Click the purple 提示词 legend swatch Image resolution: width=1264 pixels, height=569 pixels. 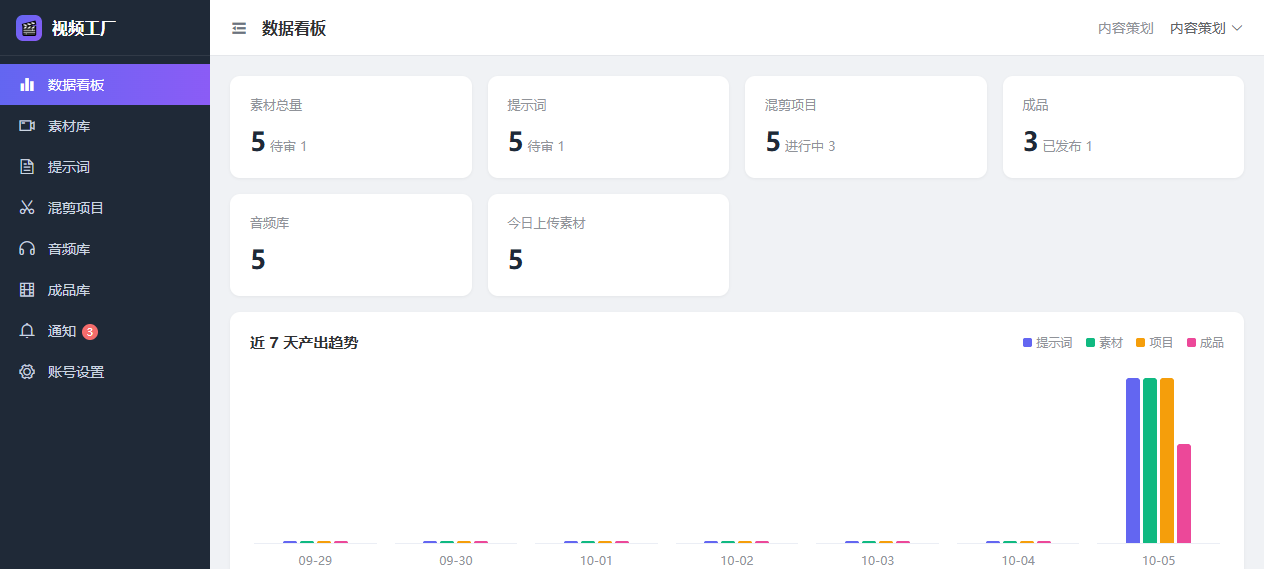[x=1028, y=343]
